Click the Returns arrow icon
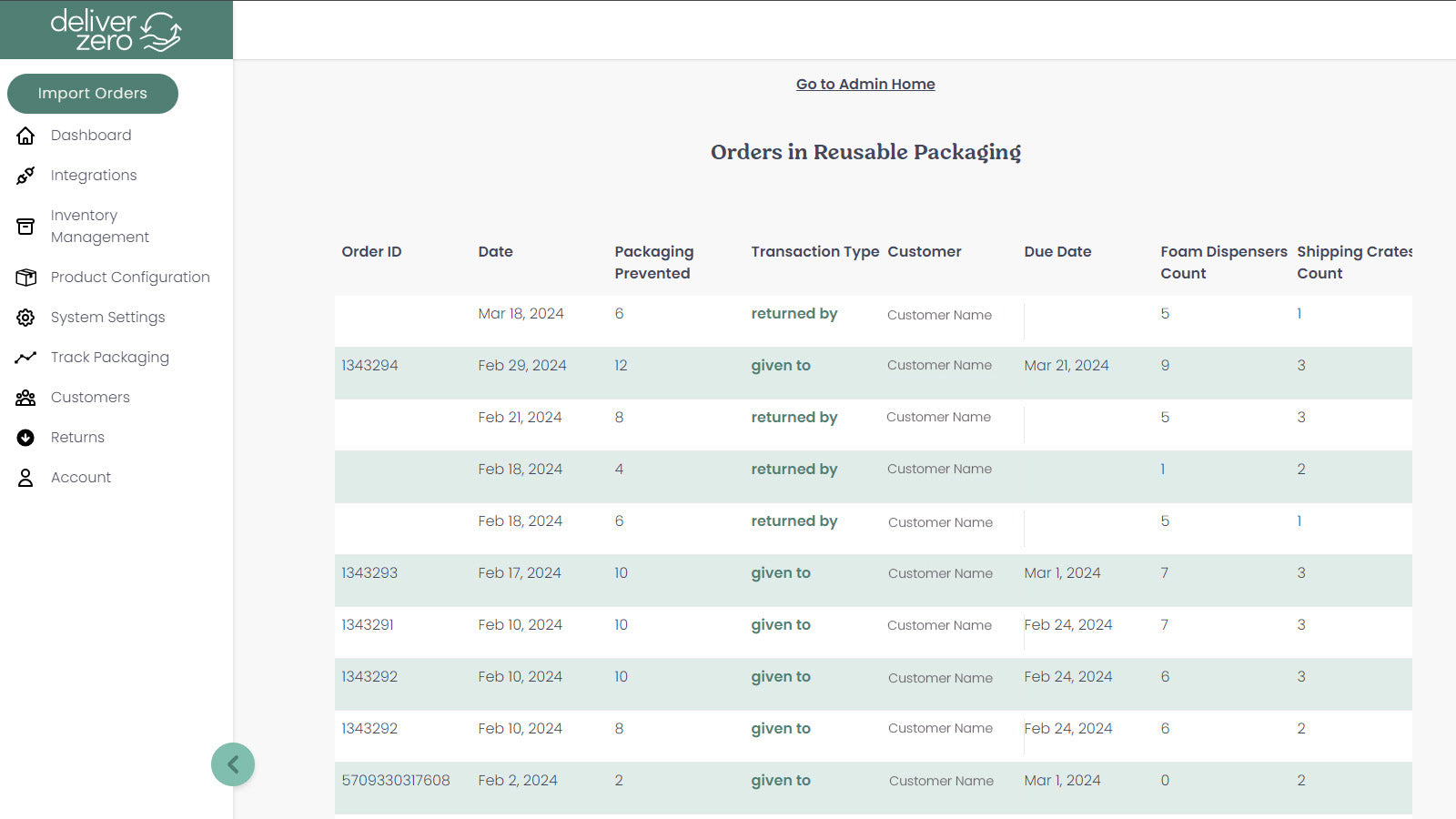 [x=25, y=437]
